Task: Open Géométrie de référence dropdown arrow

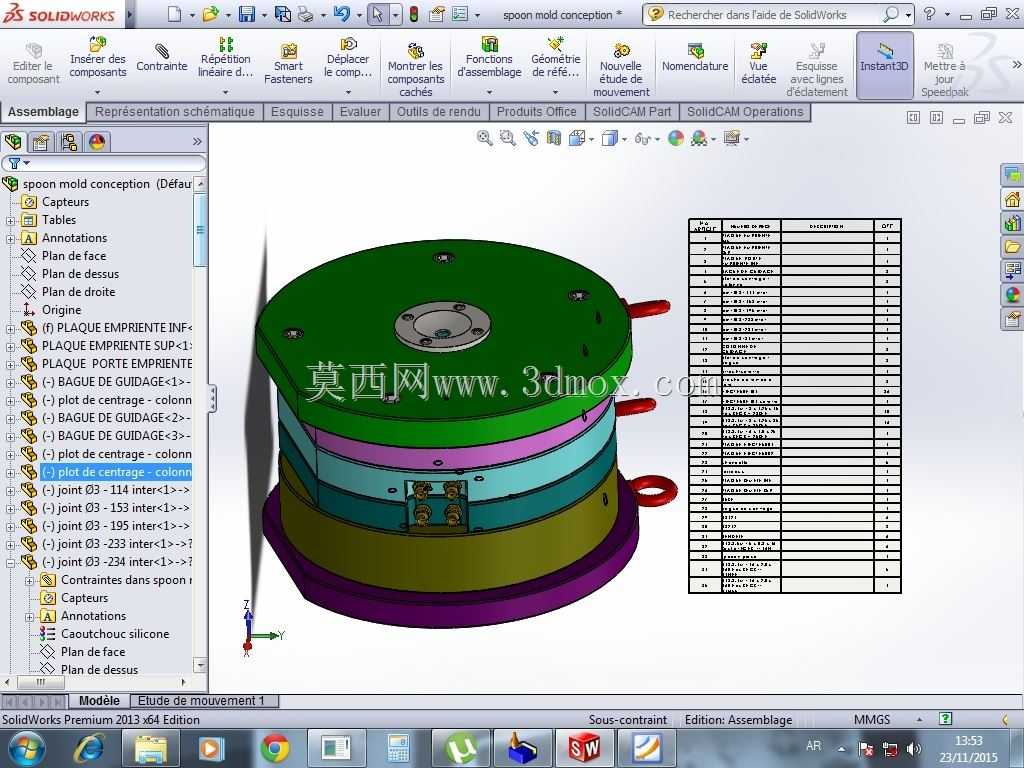Action: click(555, 92)
